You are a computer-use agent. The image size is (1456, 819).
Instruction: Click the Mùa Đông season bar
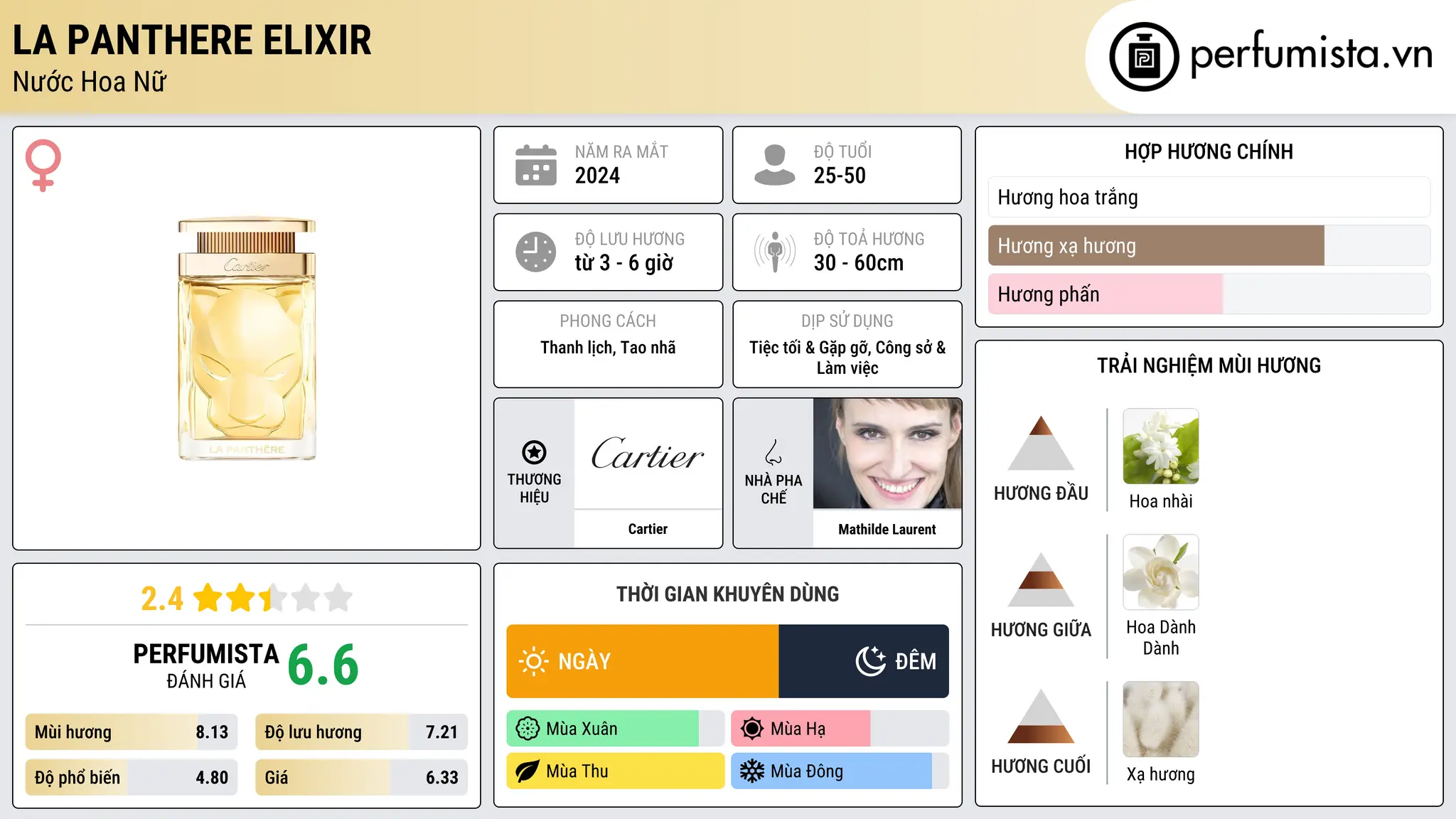click(x=840, y=771)
